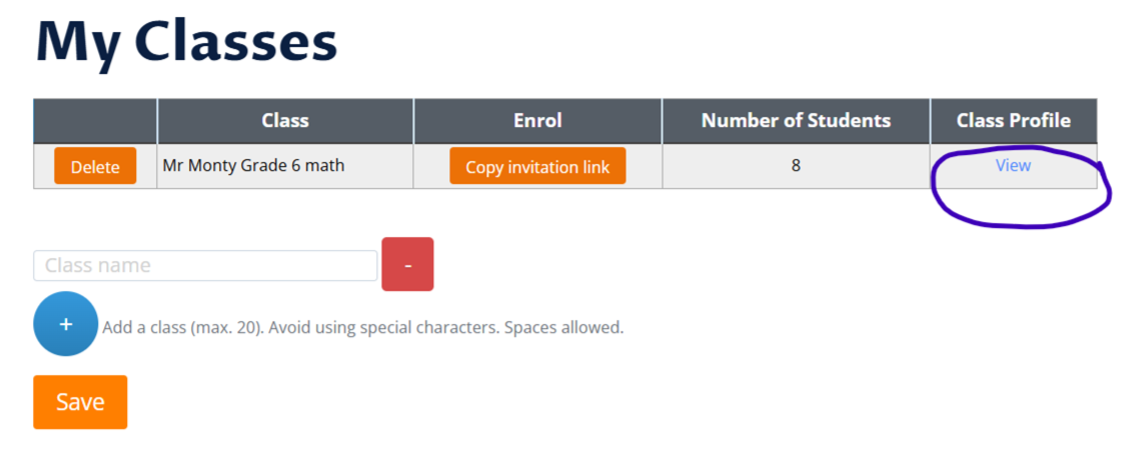The width and height of the screenshot is (1124, 456).
Task: Click the blank header cell above Delete
Action: click(x=95, y=121)
